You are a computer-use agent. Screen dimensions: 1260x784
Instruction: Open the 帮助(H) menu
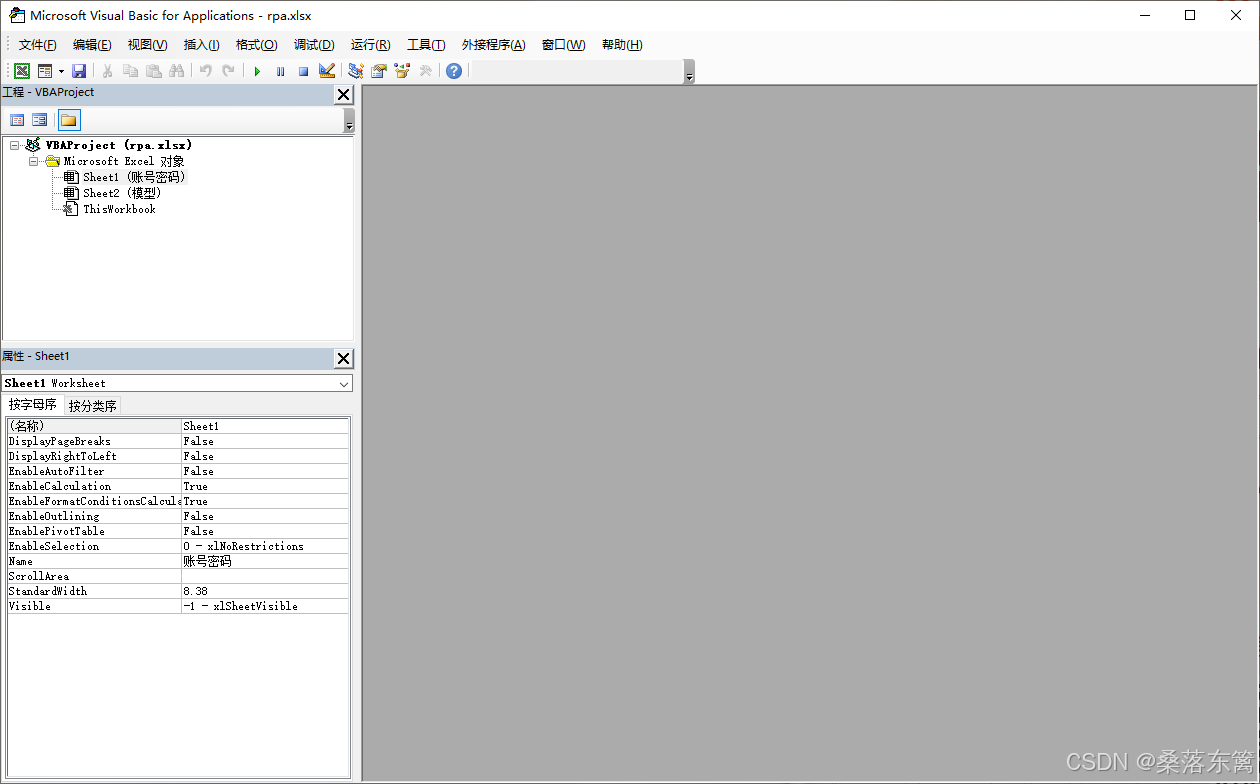click(622, 45)
